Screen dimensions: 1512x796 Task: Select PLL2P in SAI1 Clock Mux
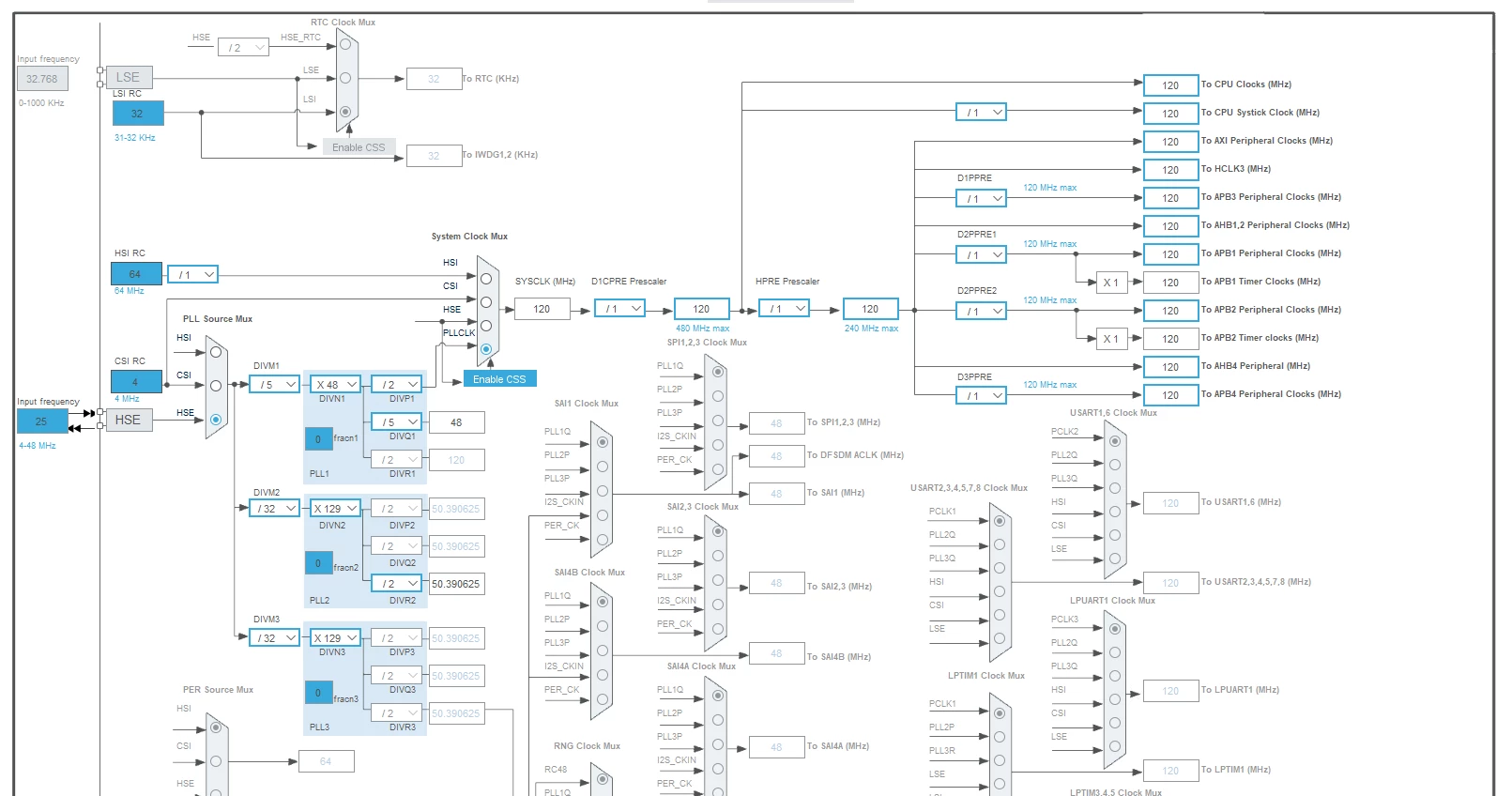(x=603, y=467)
